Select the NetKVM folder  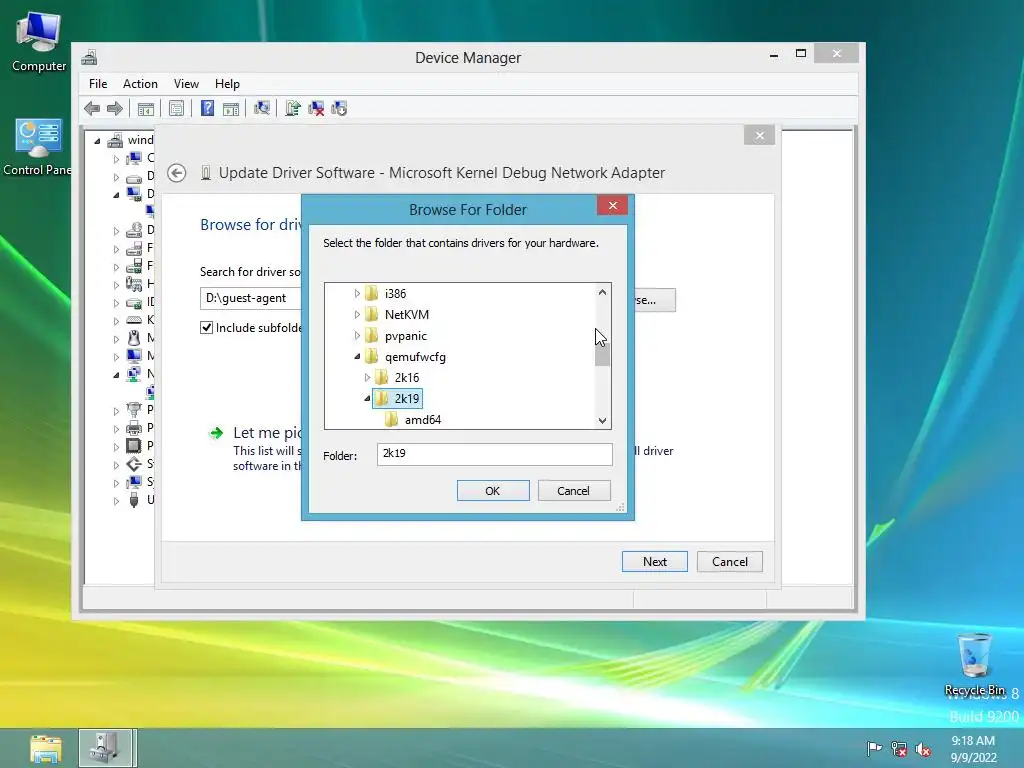[x=406, y=315]
